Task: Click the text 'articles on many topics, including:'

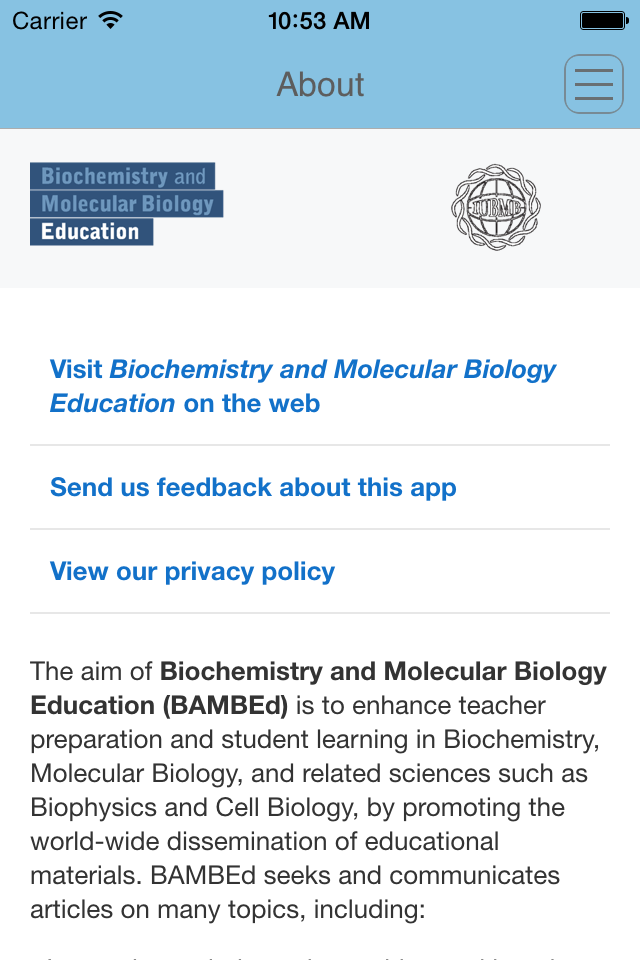Action: pyautogui.click(x=228, y=909)
